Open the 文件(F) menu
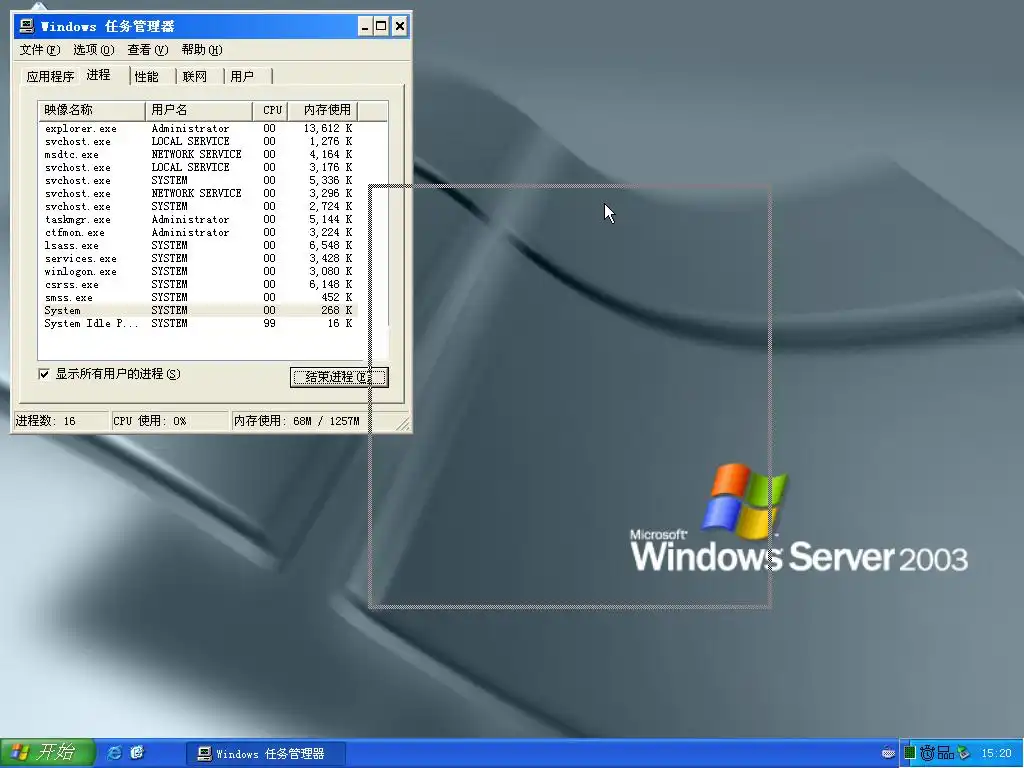This screenshot has height=768, width=1024. pyautogui.click(x=40, y=50)
